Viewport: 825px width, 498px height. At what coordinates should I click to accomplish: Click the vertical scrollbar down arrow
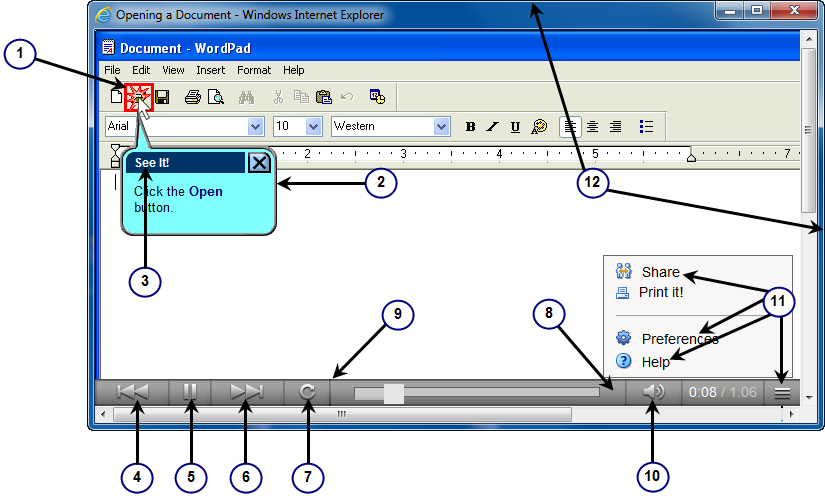[x=809, y=398]
